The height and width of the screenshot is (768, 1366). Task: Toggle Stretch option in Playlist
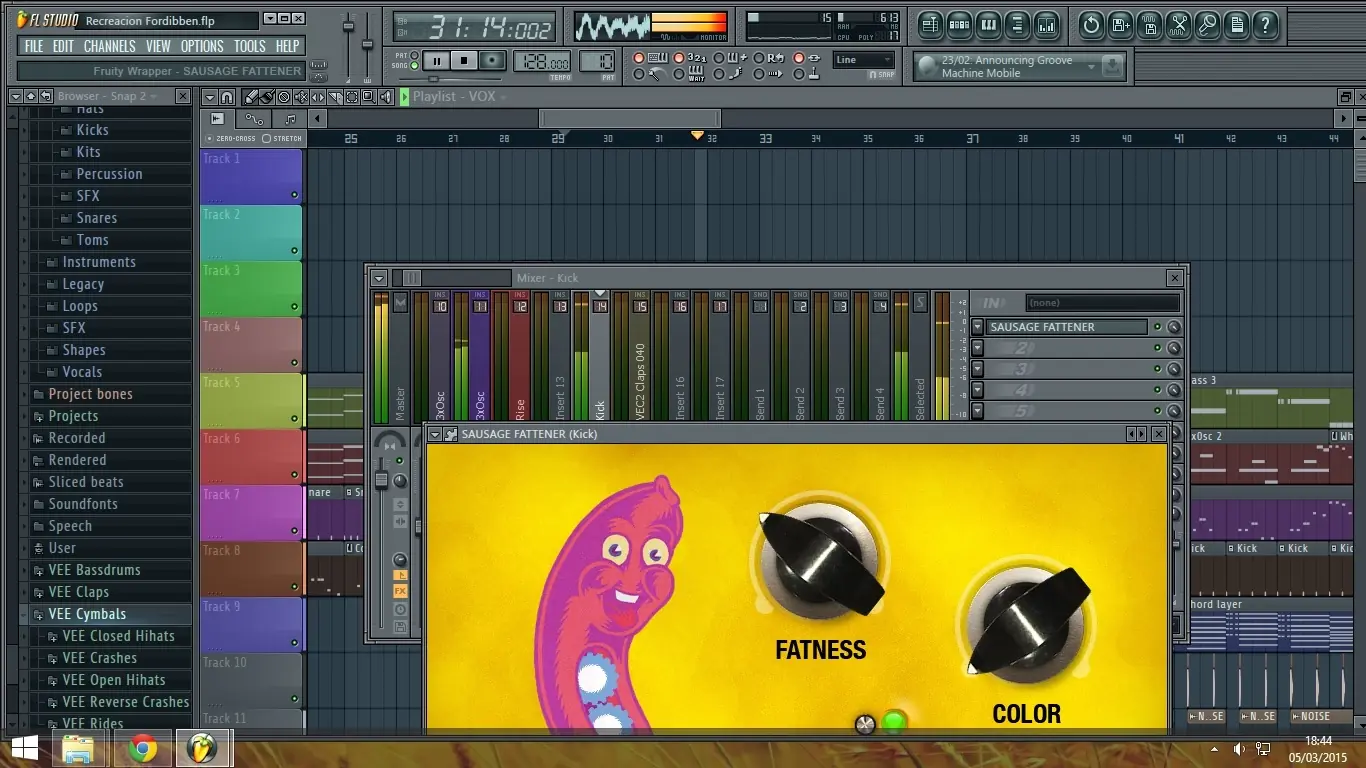click(x=266, y=138)
